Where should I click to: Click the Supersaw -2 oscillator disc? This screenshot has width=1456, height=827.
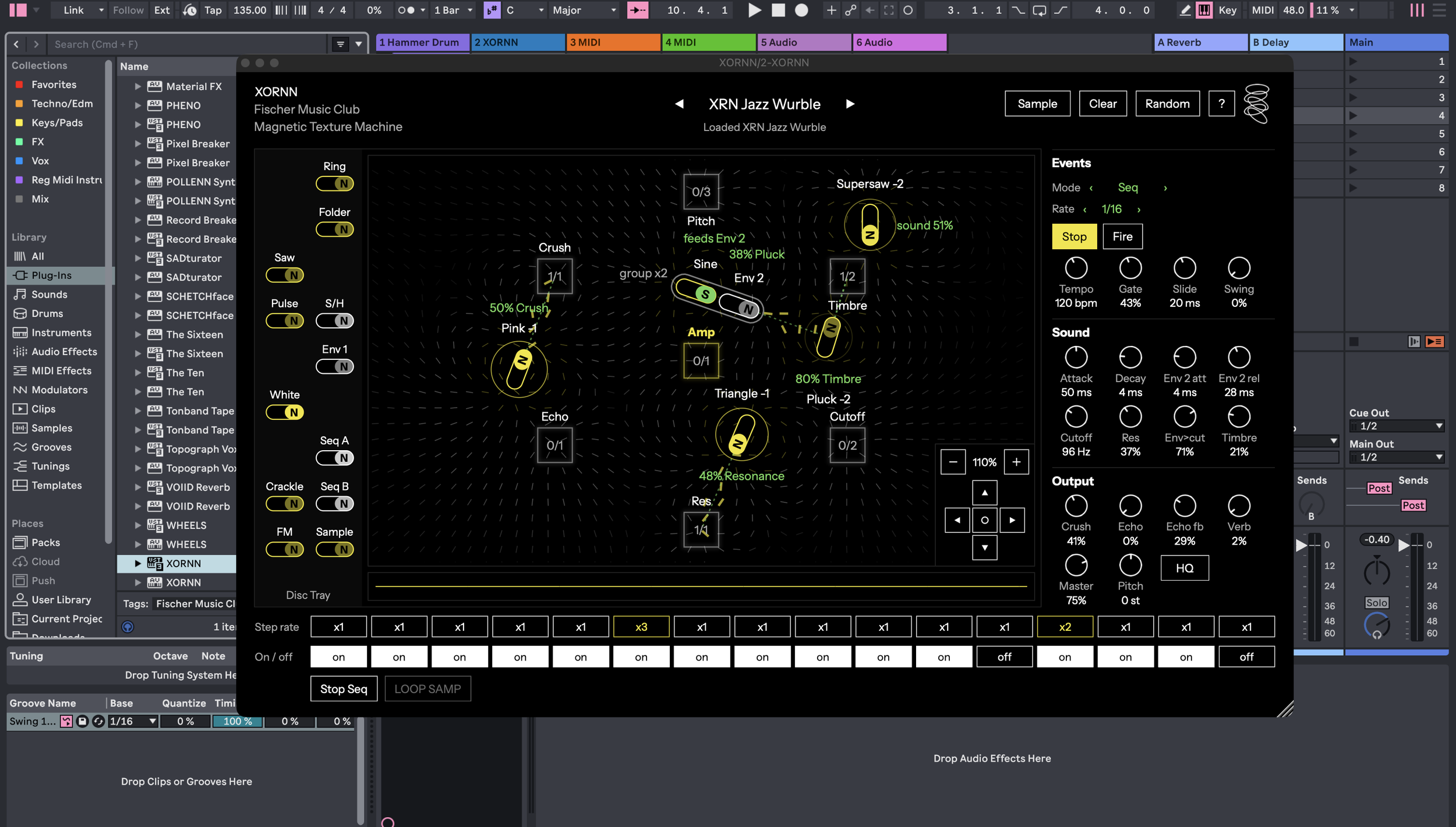click(x=870, y=225)
